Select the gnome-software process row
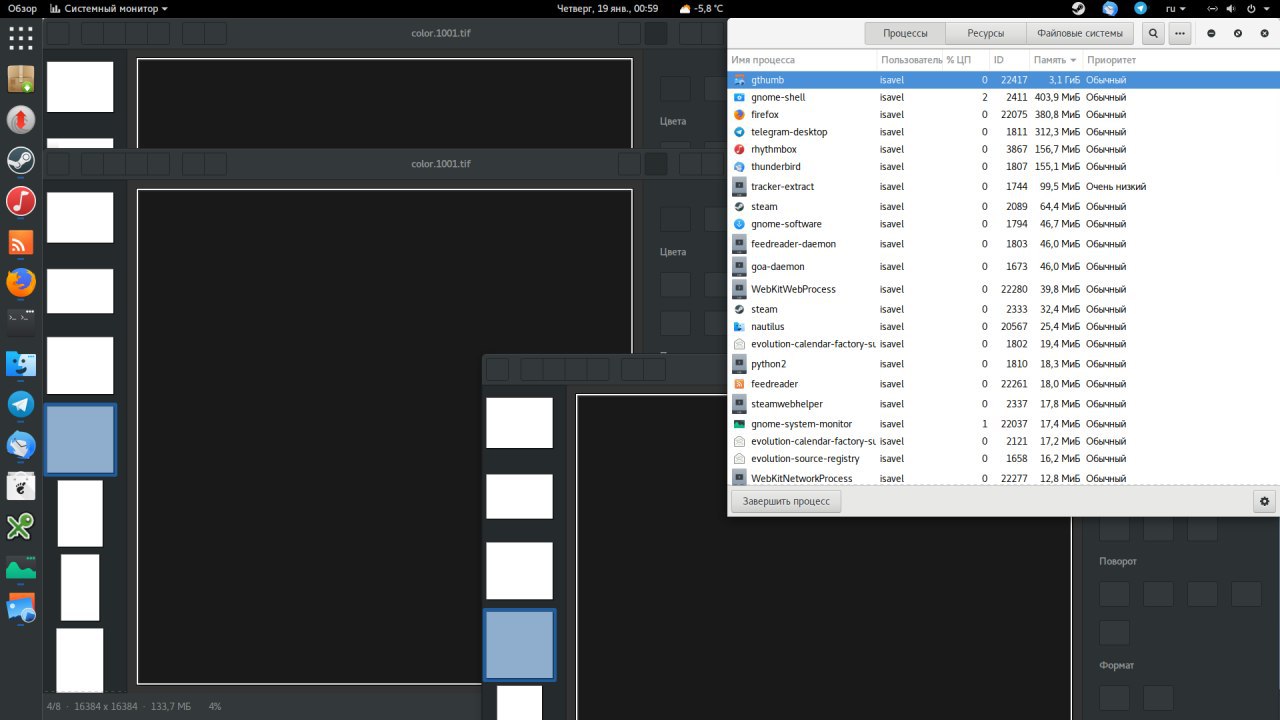Viewport: 1280px width, 720px height. (1003, 224)
